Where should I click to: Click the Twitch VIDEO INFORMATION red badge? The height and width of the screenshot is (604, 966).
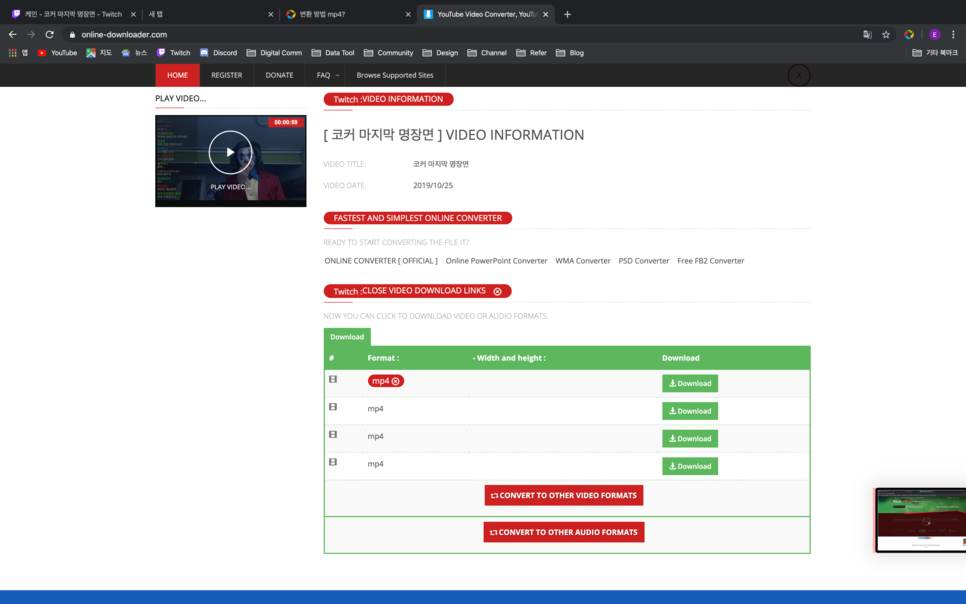[x=388, y=99]
